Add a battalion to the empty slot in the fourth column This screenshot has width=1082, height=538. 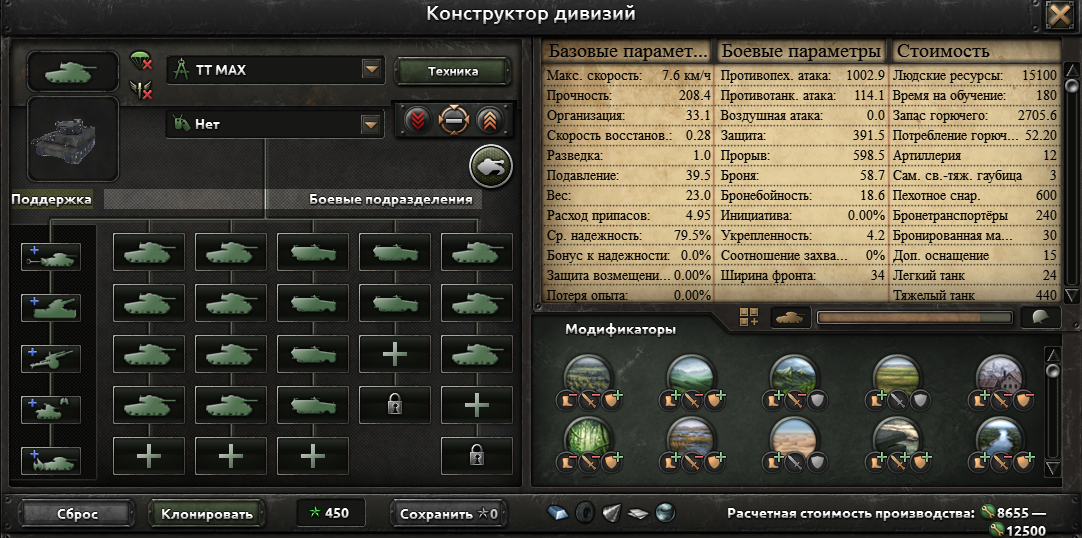click(x=395, y=354)
